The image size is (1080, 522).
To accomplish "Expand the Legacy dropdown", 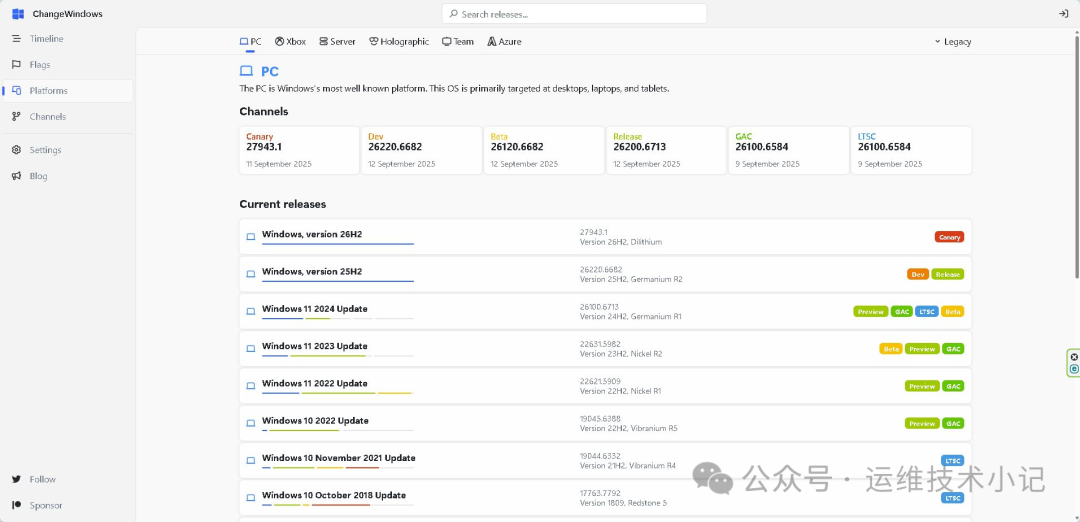I will pyautogui.click(x=953, y=42).
